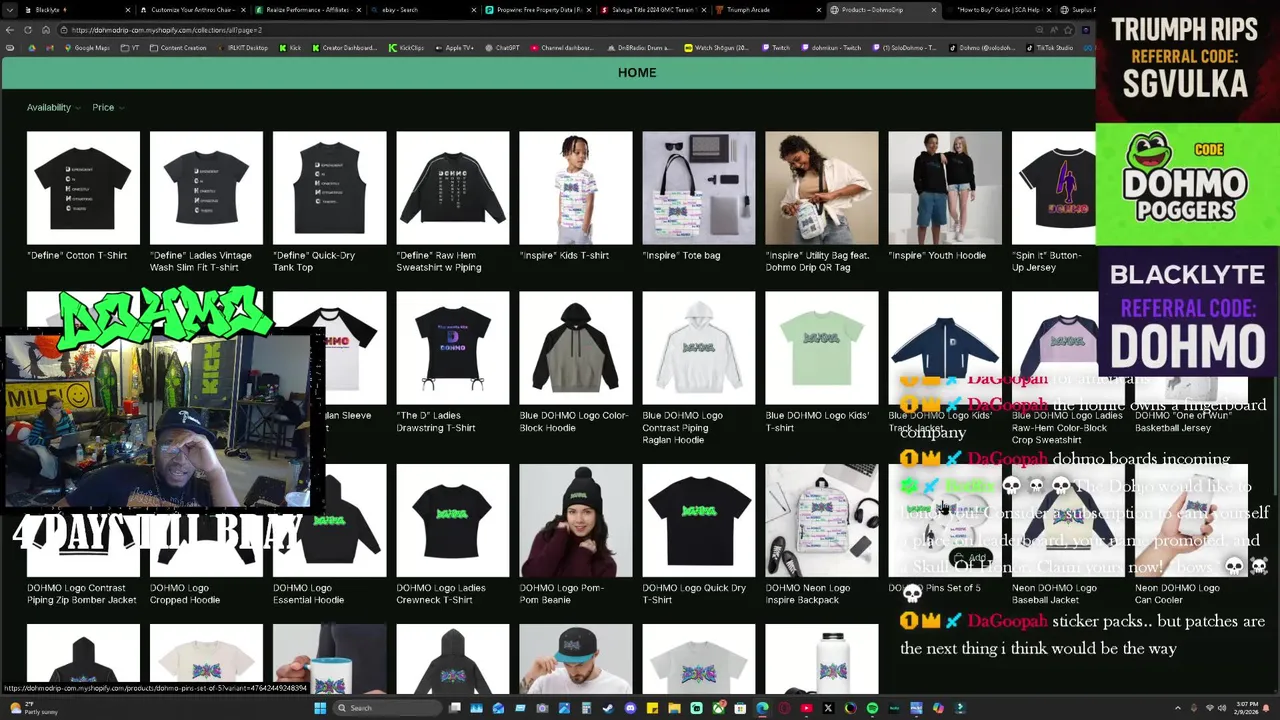
Task: Open the IRLKIT Desktop bookmark
Action: point(241,48)
